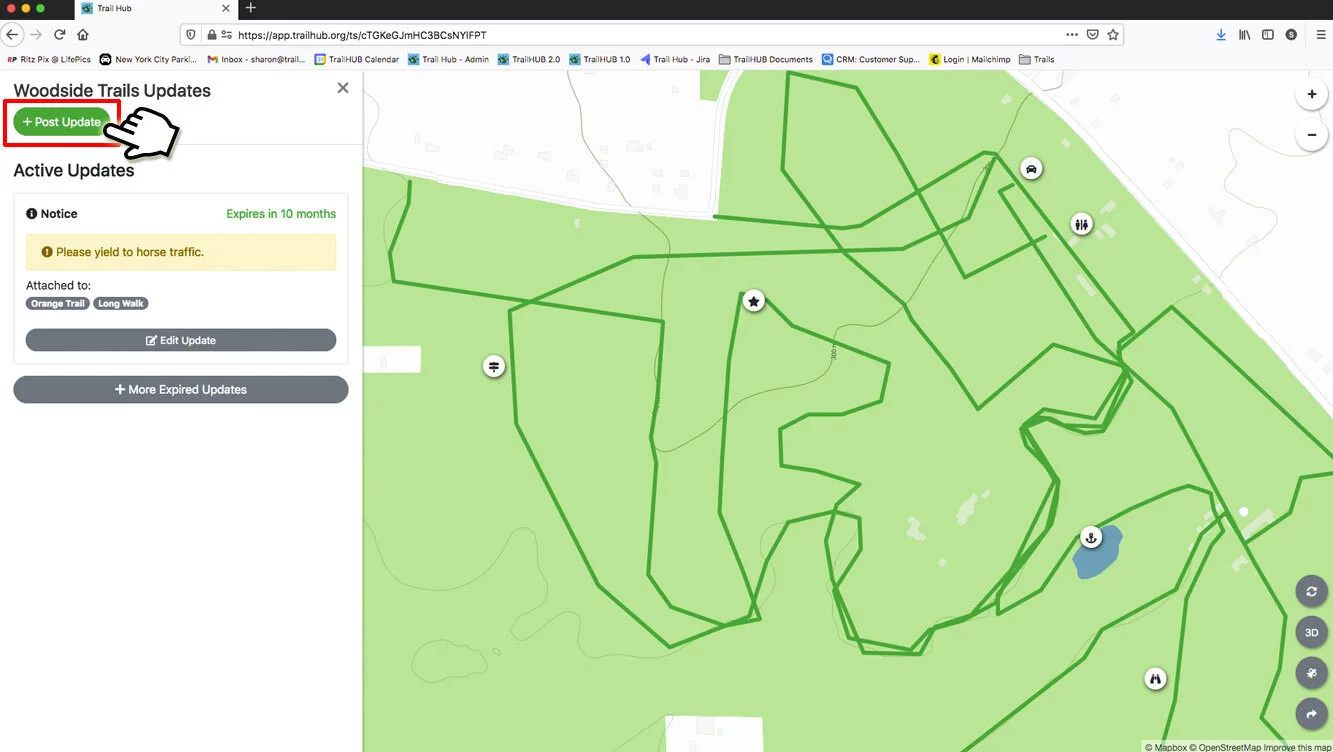1333x752 pixels.
Task: Click the binoculars viewpoint marker
Action: click(1156, 679)
